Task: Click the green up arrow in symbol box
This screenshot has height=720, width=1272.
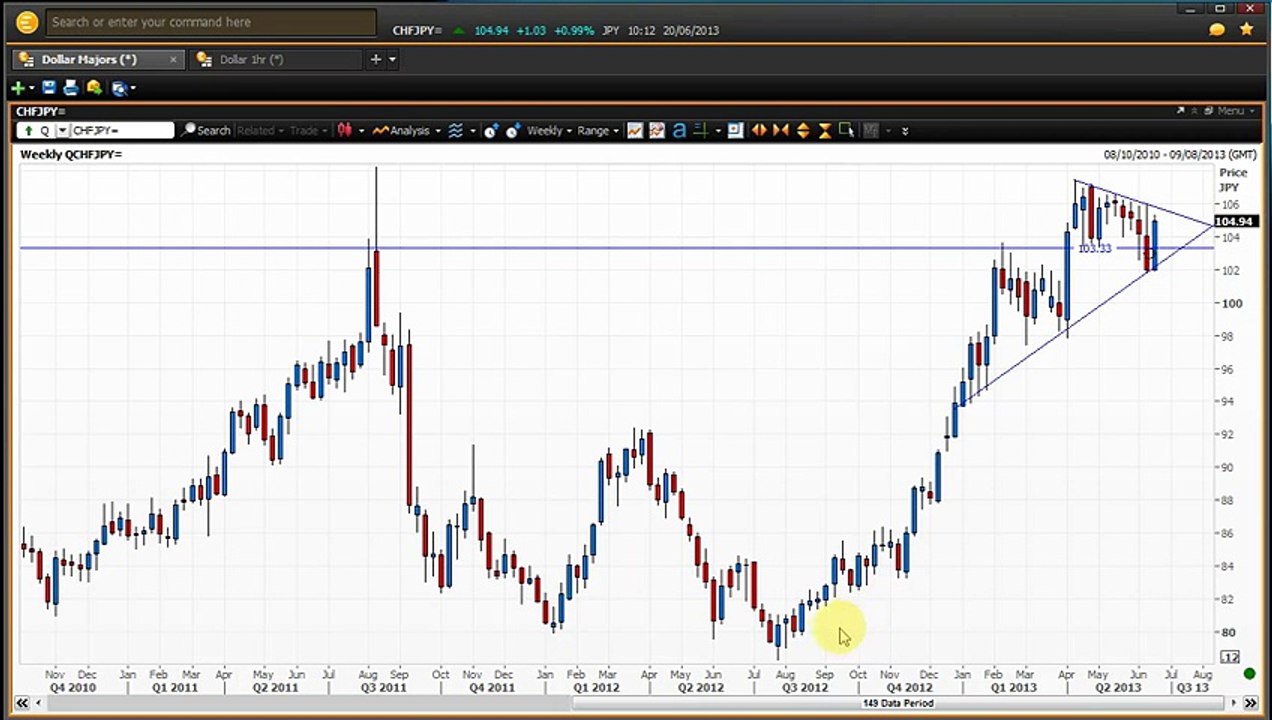Action: tap(28, 130)
